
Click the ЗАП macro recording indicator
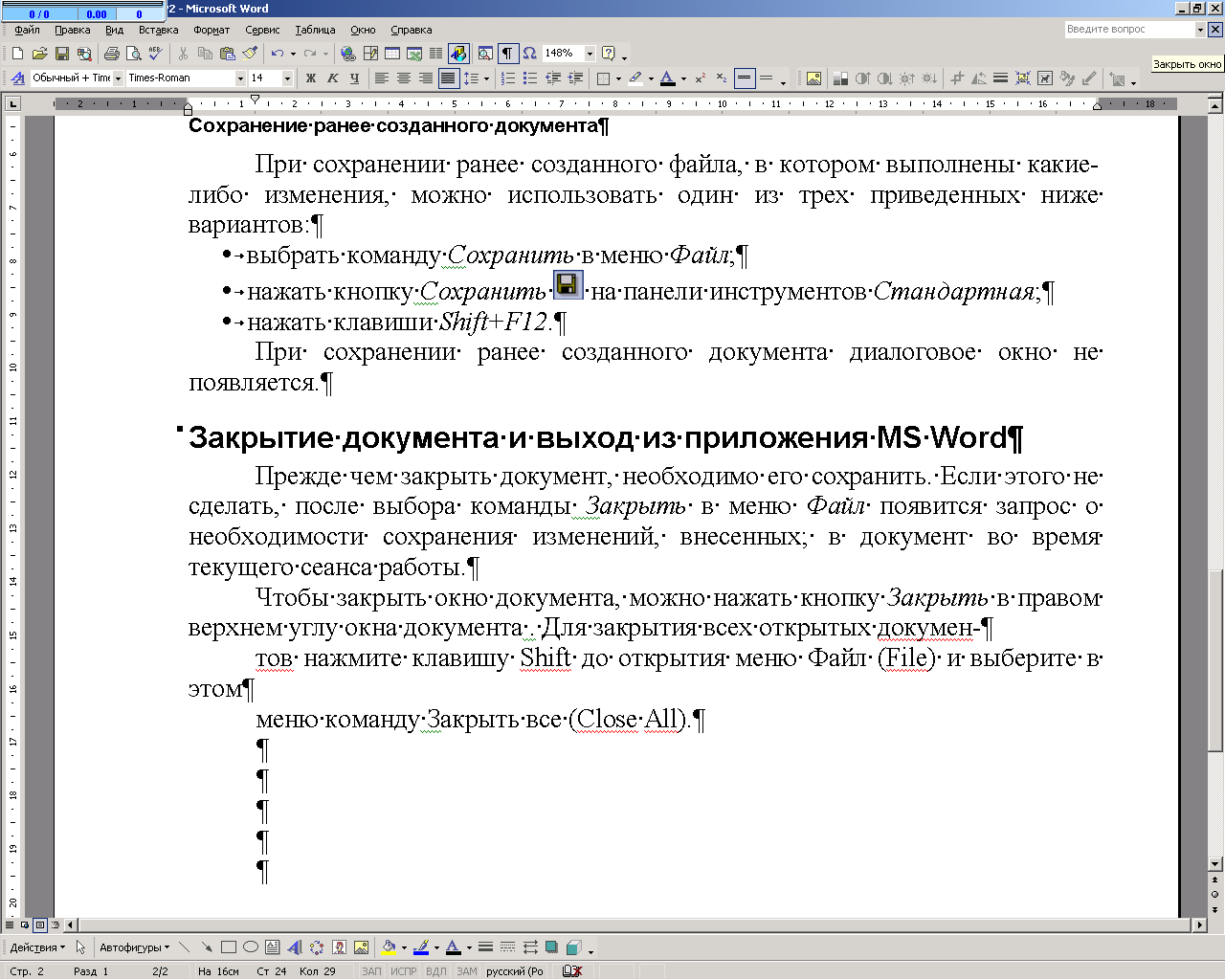[371, 971]
